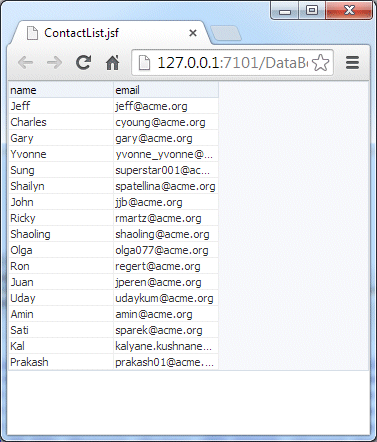Click the regert@acme.org email cell
This screenshot has height=442, width=377.
166,266
